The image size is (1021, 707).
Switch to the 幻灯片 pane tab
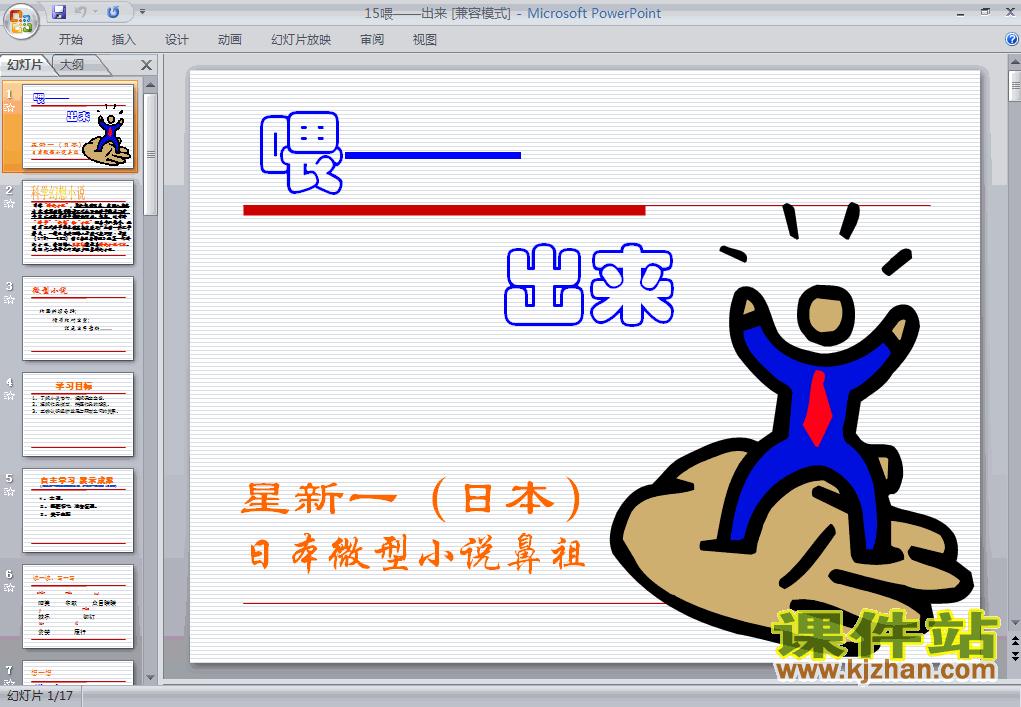pos(25,64)
